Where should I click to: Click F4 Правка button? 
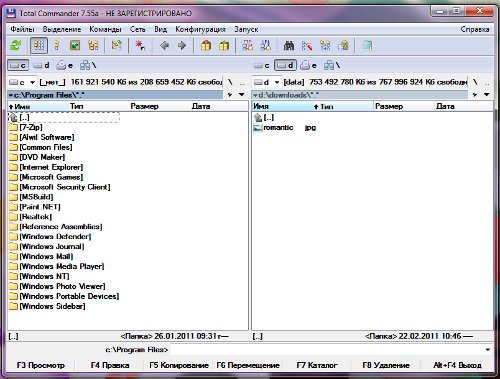tap(110, 365)
